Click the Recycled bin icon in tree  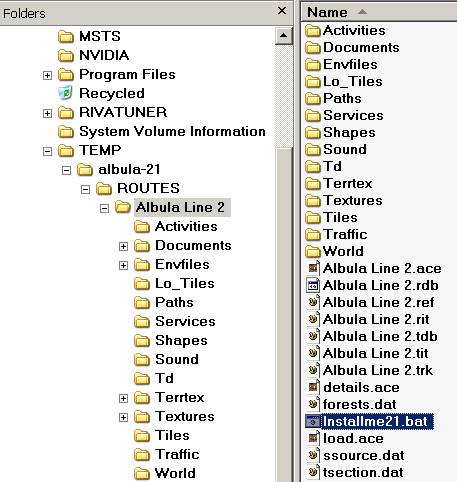point(66,93)
